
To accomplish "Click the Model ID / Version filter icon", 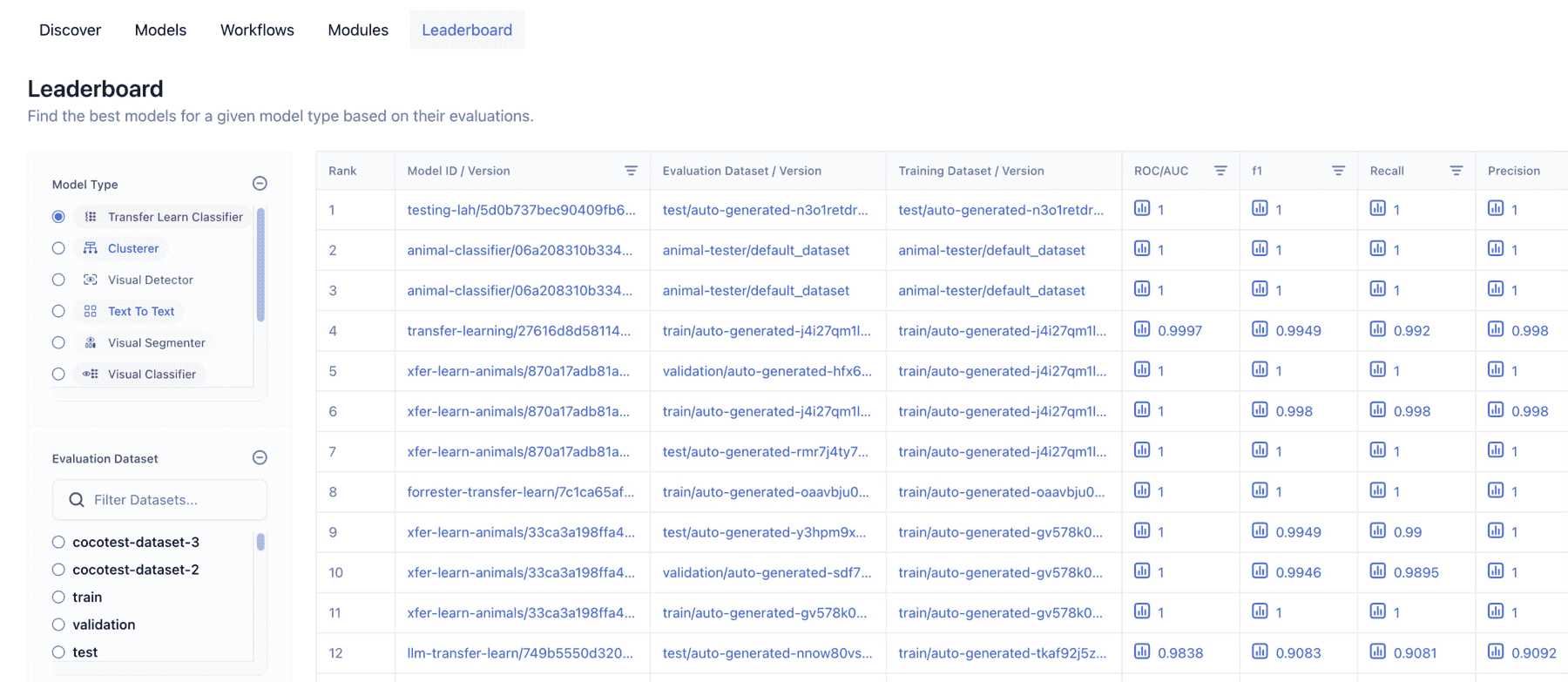I will coord(631,171).
